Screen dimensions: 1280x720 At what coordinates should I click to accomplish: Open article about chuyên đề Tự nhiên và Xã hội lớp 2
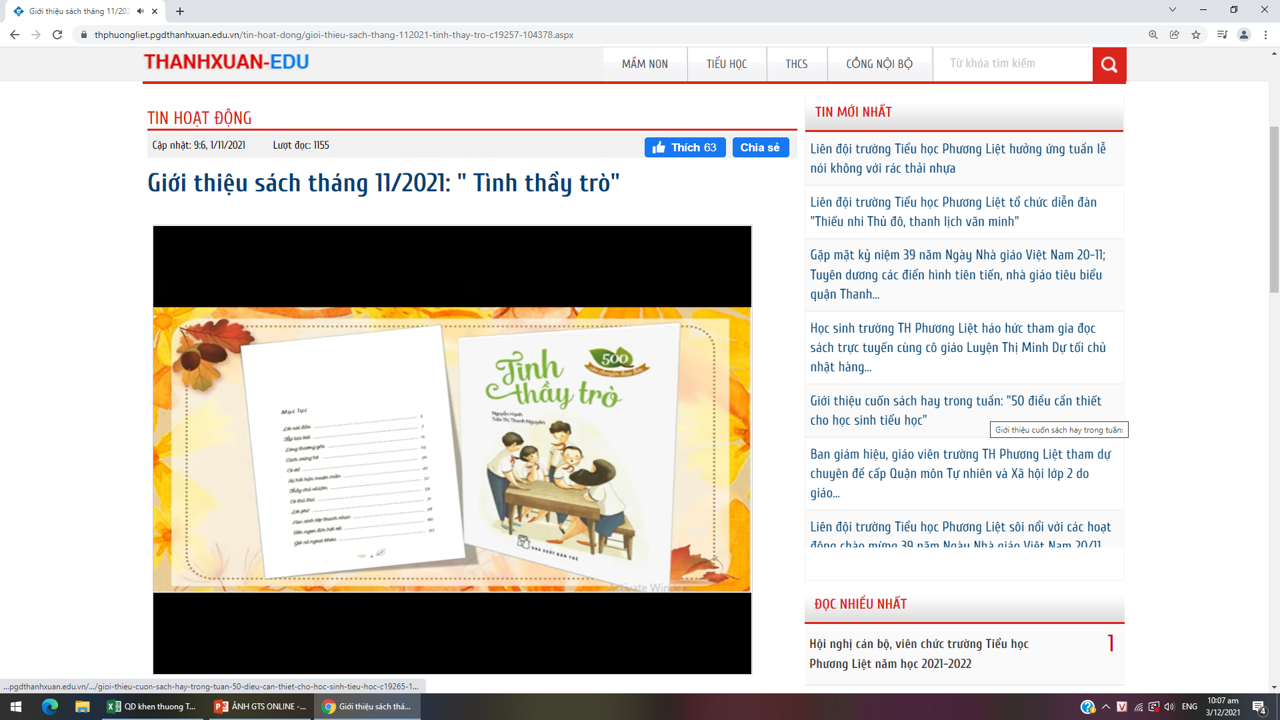pyautogui.click(x=960, y=473)
